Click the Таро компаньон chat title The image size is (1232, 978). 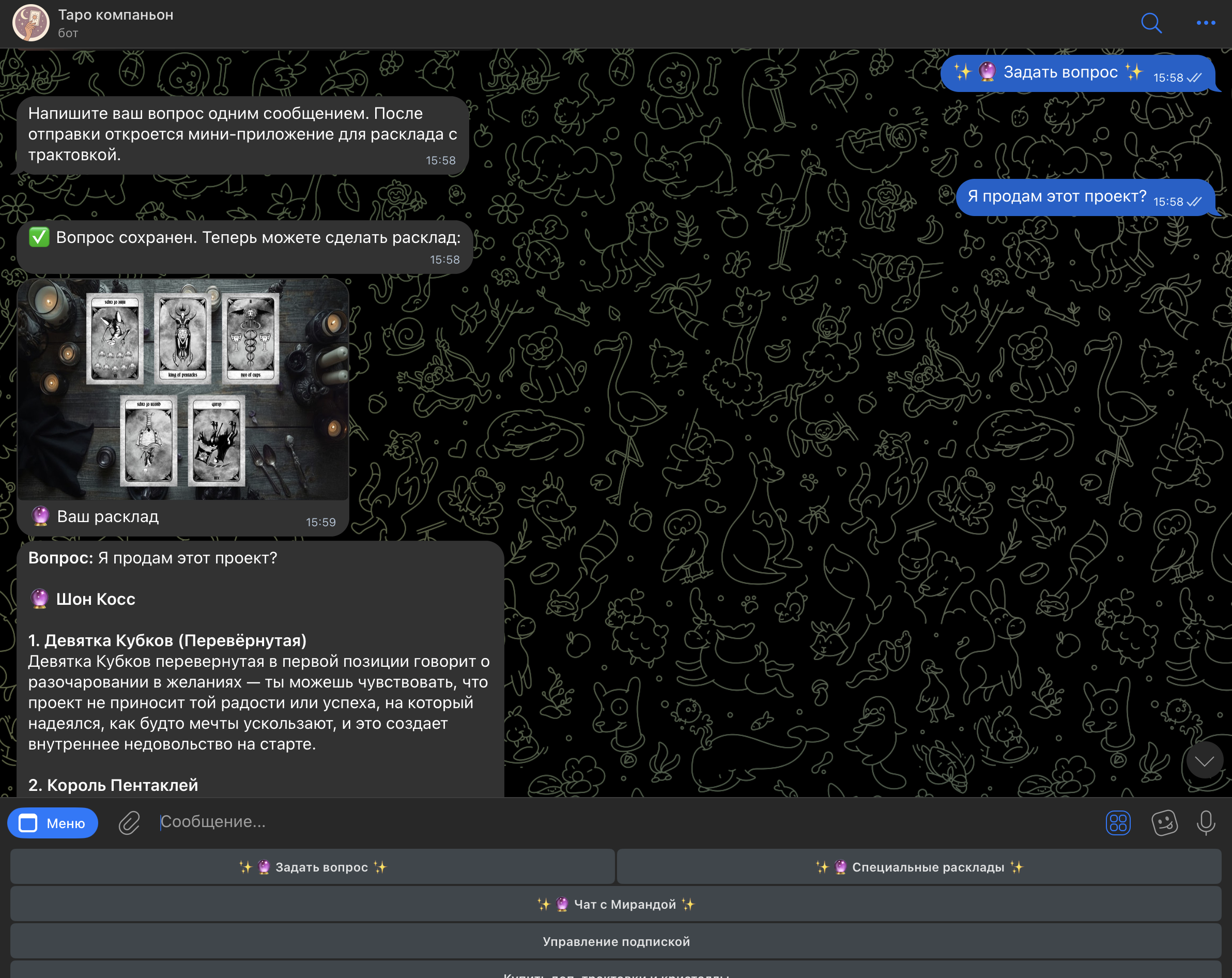click(115, 15)
